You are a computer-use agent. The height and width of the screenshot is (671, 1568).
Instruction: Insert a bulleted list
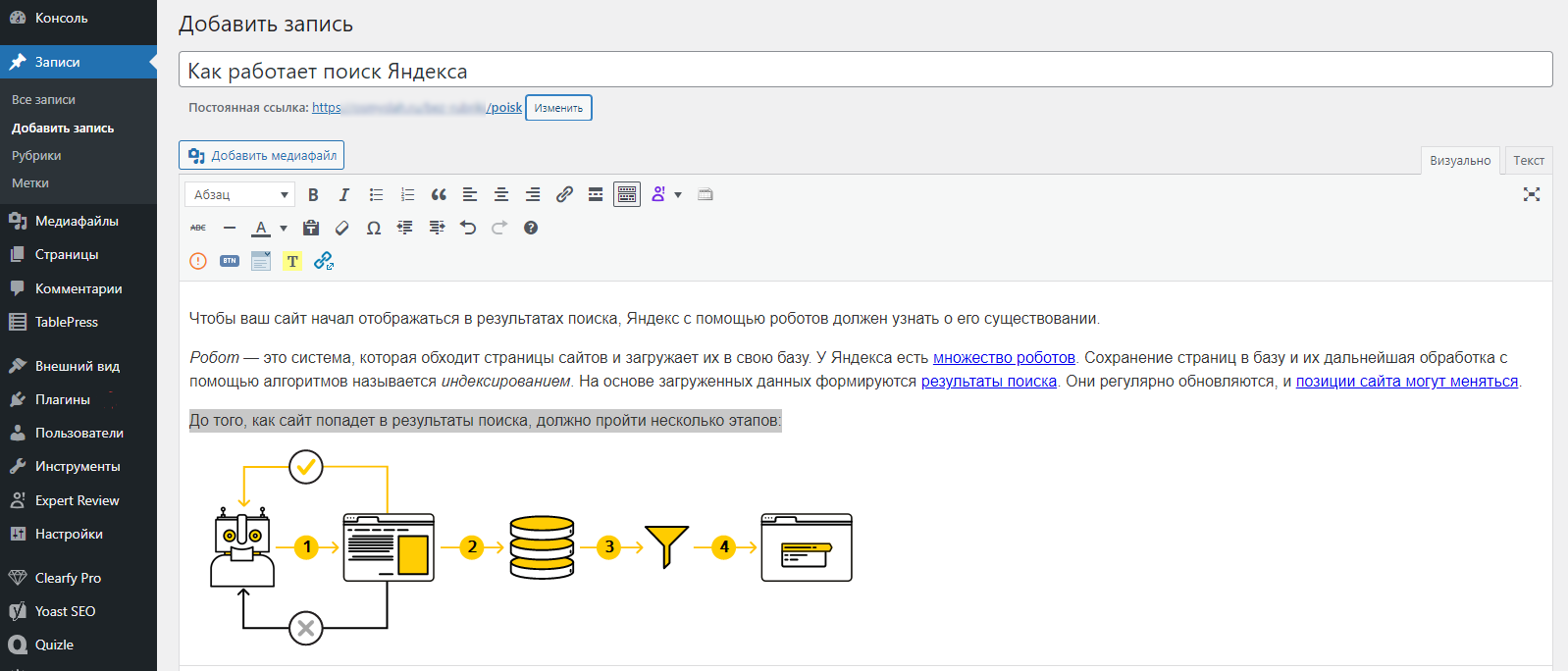point(376,194)
